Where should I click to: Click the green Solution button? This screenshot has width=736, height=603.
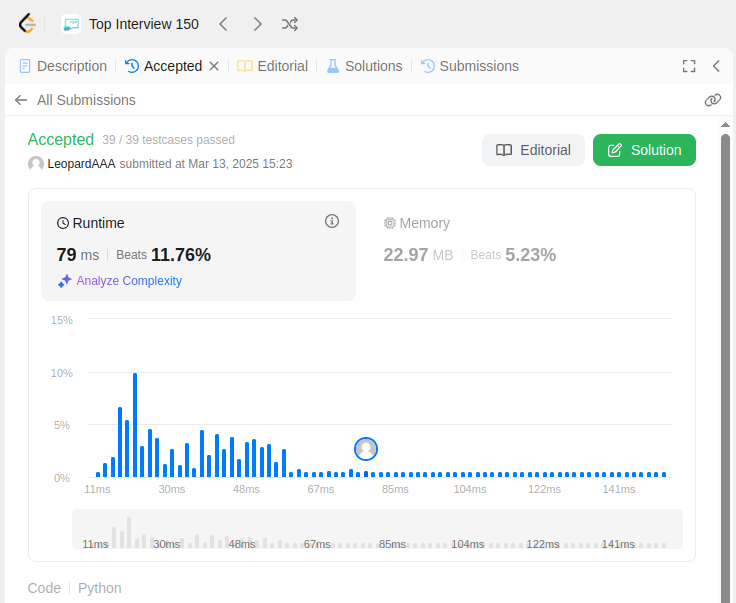tap(644, 150)
